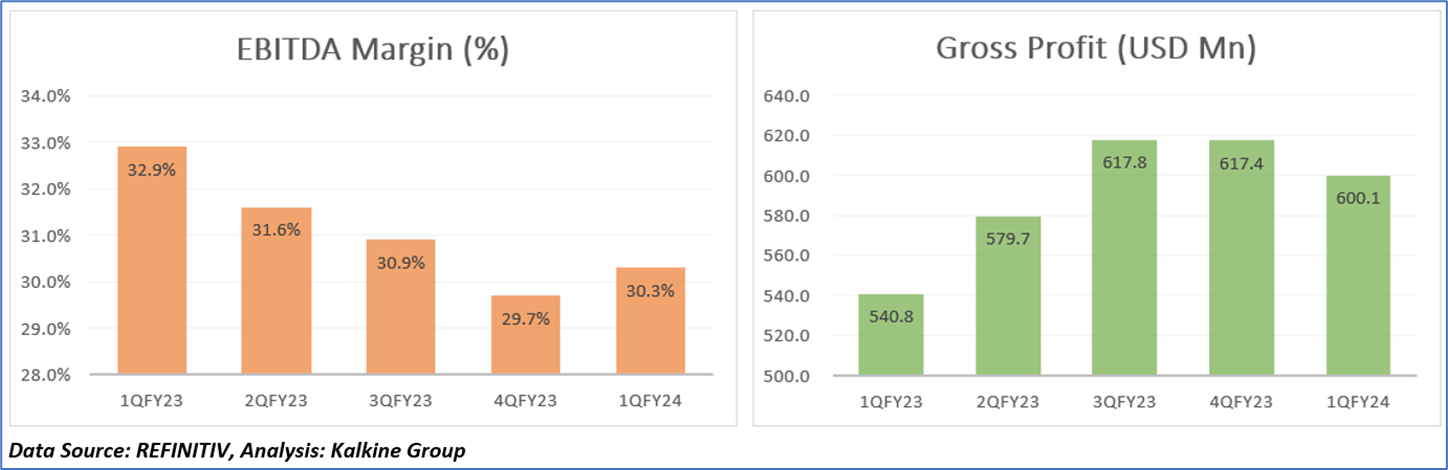Click the 34.0% axis label on EBITDA chart

[50, 97]
